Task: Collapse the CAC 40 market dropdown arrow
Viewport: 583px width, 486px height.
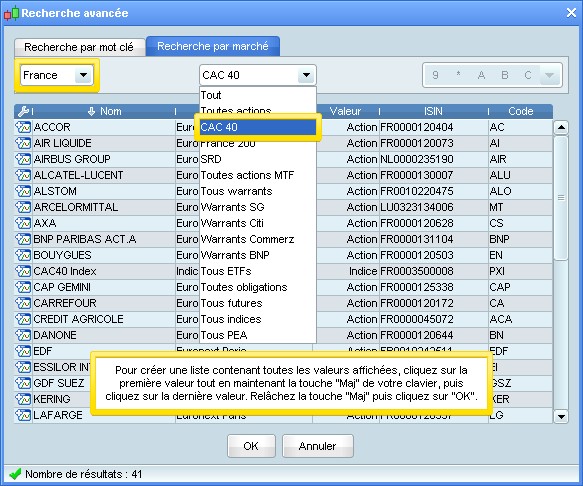Action: (x=306, y=75)
